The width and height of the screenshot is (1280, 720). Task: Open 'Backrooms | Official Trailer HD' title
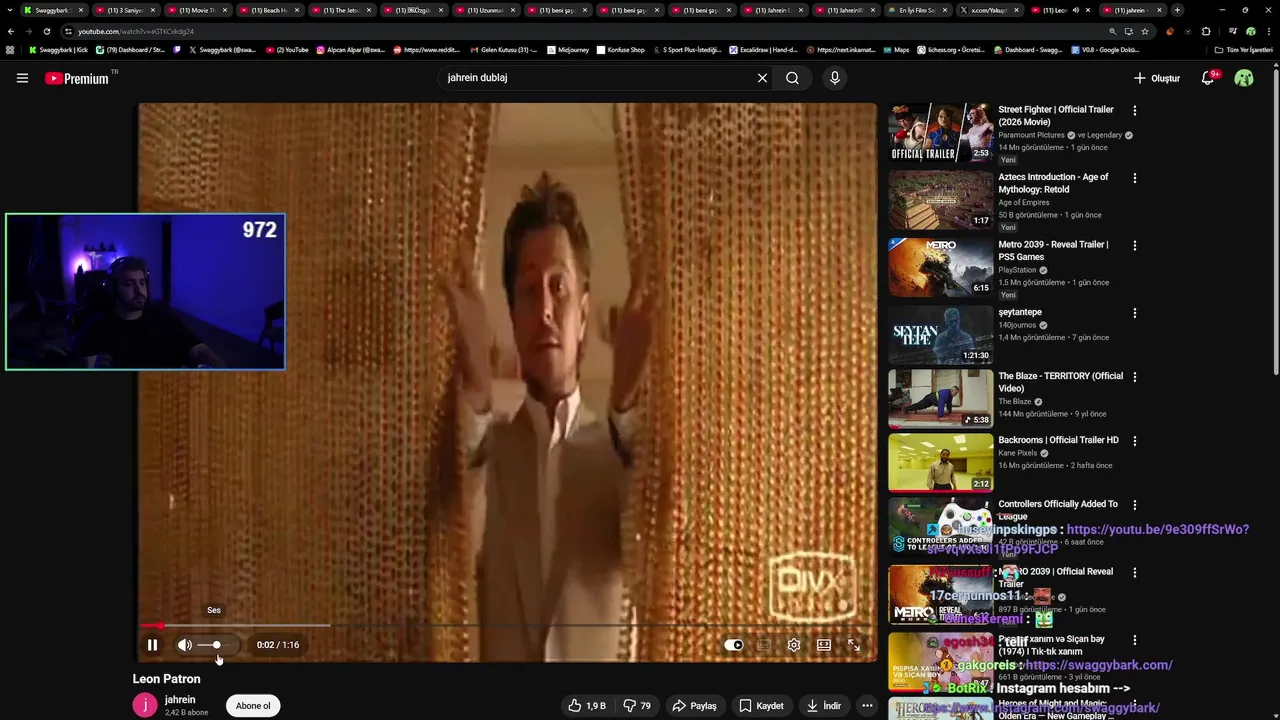point(1058,440)
